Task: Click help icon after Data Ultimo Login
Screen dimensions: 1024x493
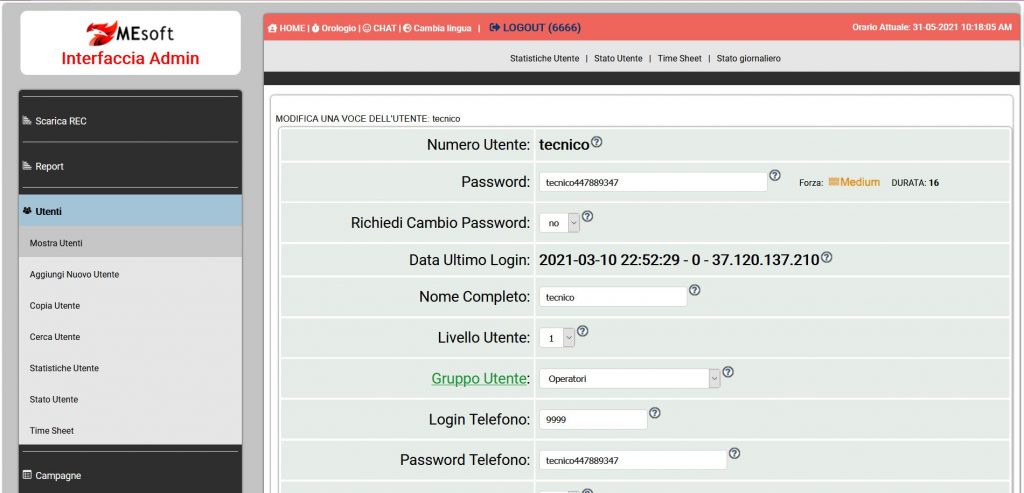Action: [826, 257]
